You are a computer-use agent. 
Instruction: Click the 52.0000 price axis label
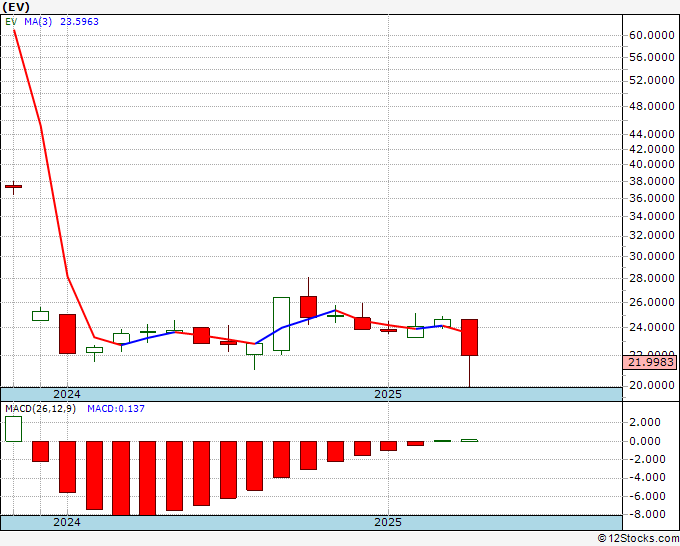(x=651, y=80)
